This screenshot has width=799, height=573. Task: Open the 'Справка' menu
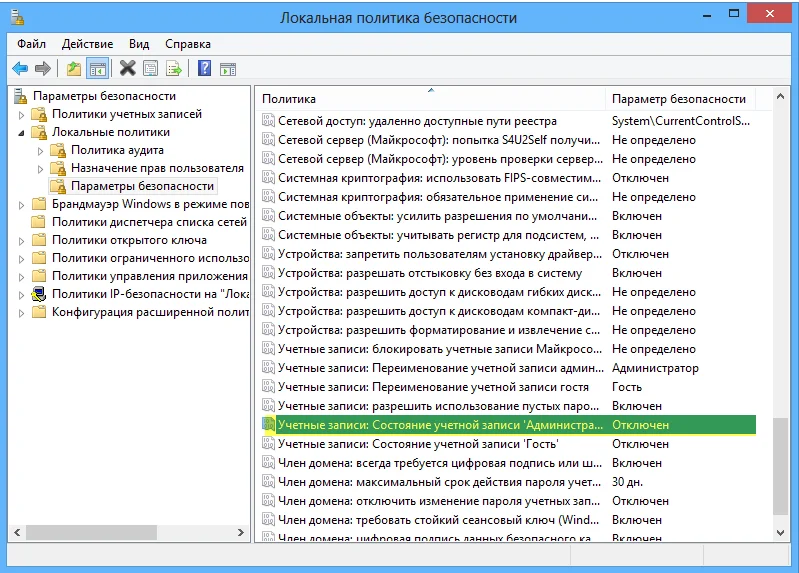coord(188,44)
